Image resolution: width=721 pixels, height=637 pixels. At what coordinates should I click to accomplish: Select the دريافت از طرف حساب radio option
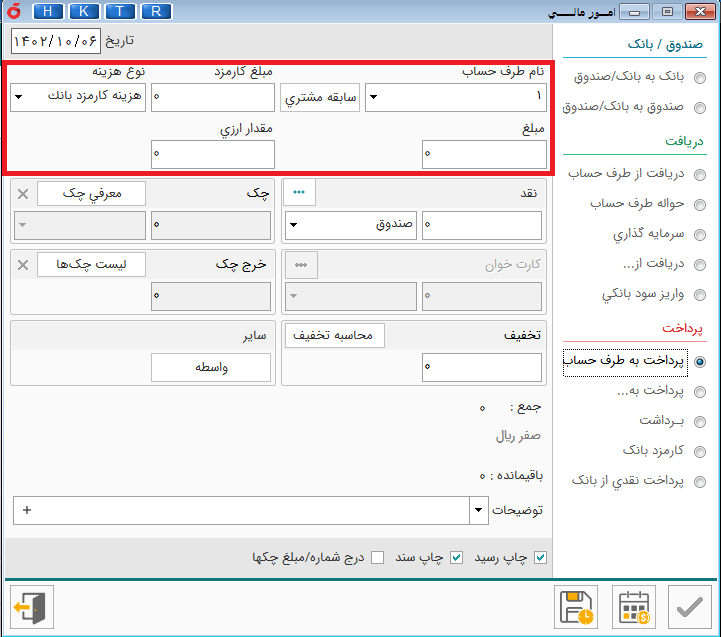tap(700, 175)
